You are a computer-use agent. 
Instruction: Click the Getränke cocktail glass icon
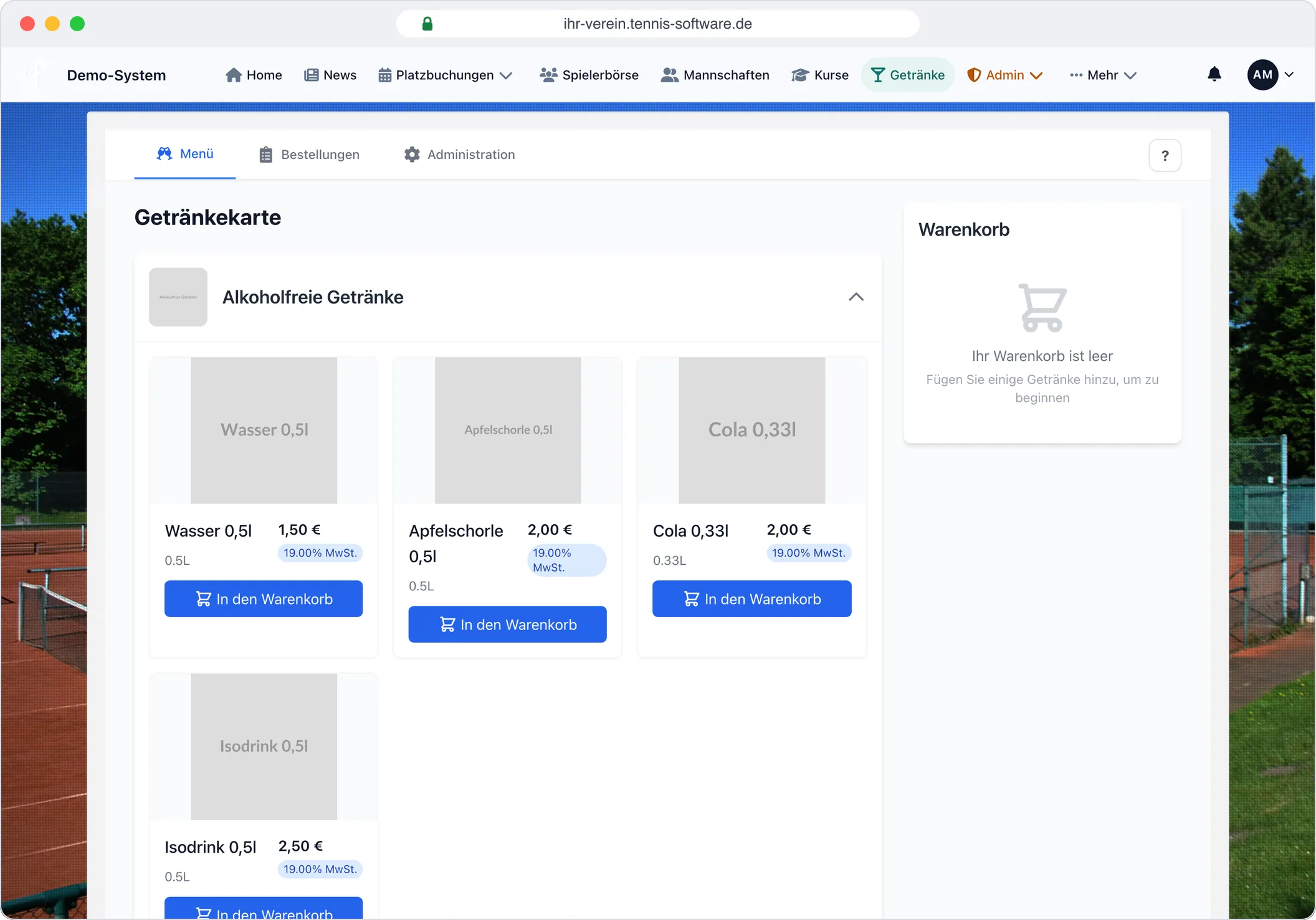coord(877,75)
